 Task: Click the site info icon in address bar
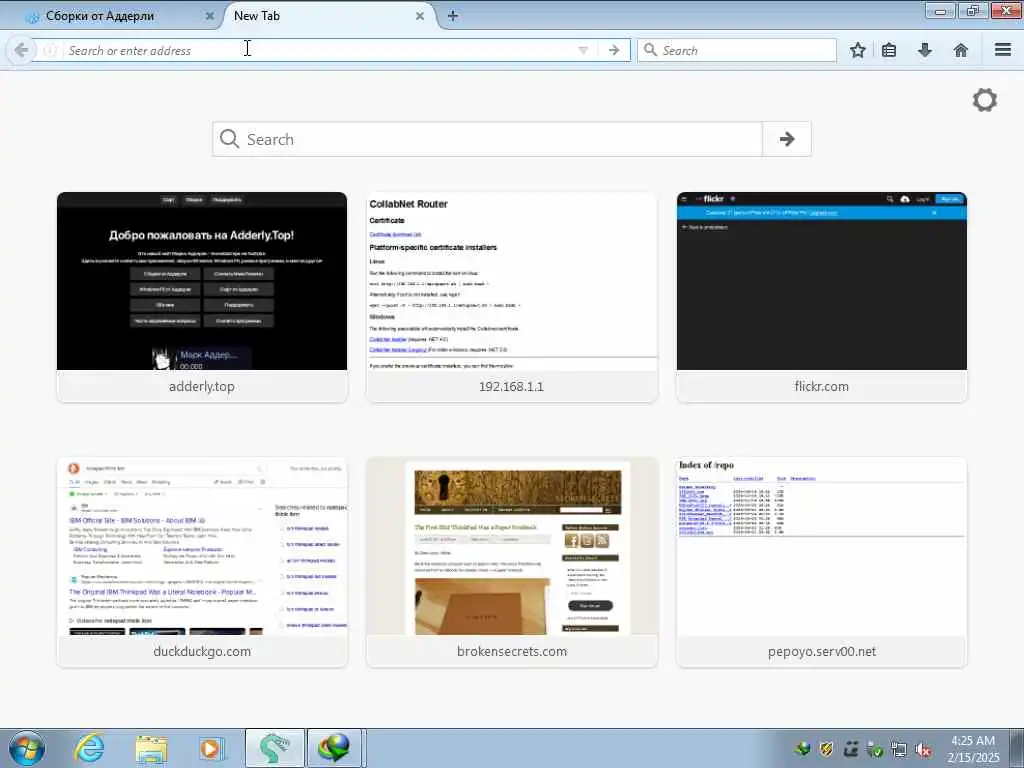pos(50,50)
